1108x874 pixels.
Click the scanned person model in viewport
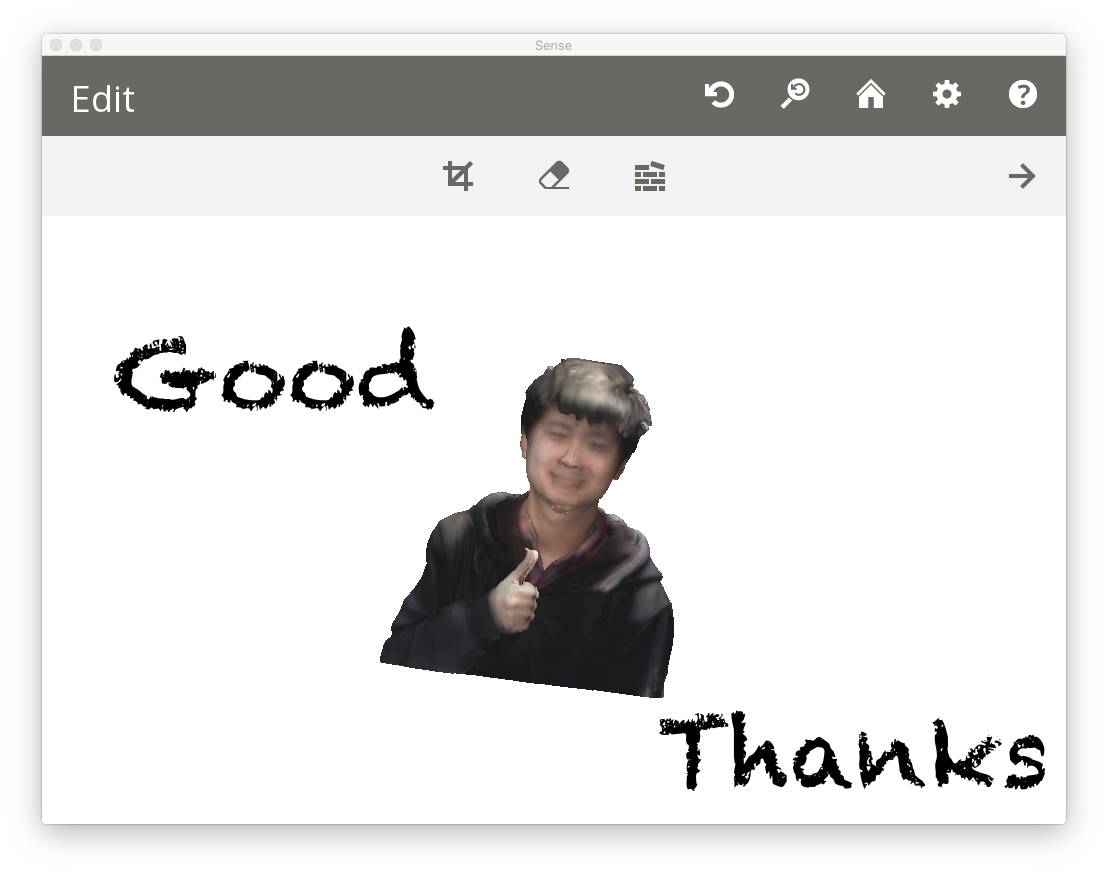528,528
